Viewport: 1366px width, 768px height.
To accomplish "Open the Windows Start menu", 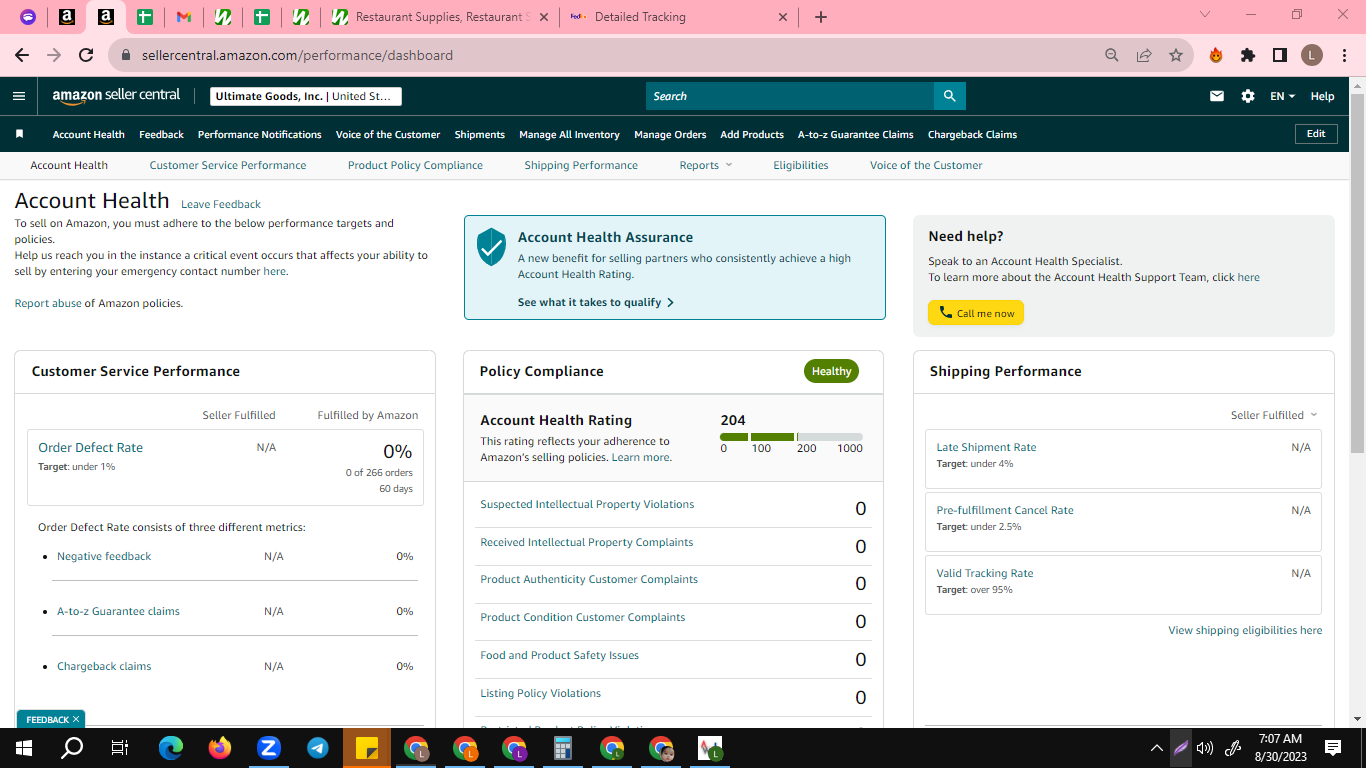I will 24,747.
